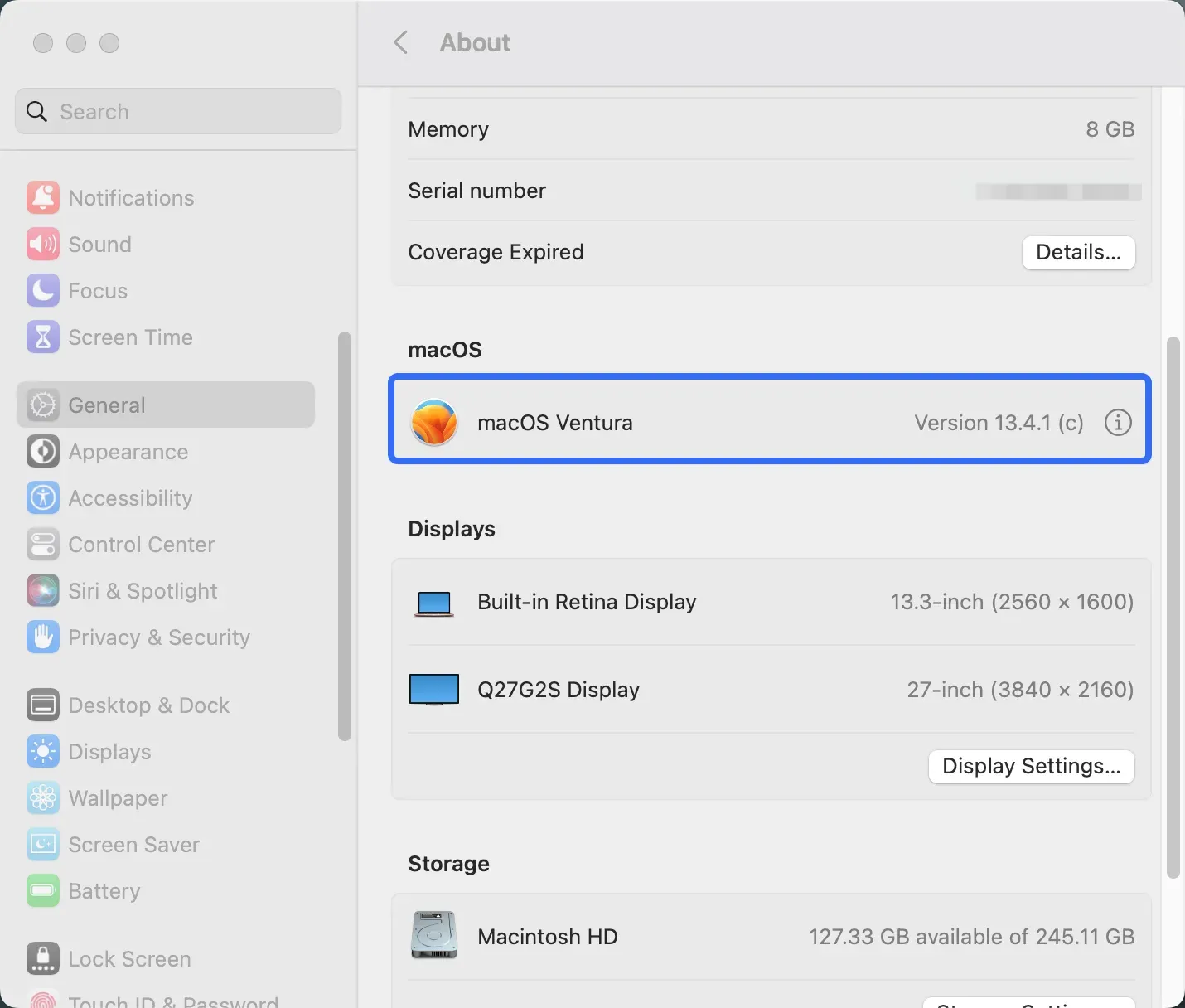The width and height of the screenshot is (1185, 1008).
Task: Go back using the chevron arrow
Action: click(401, 42)
